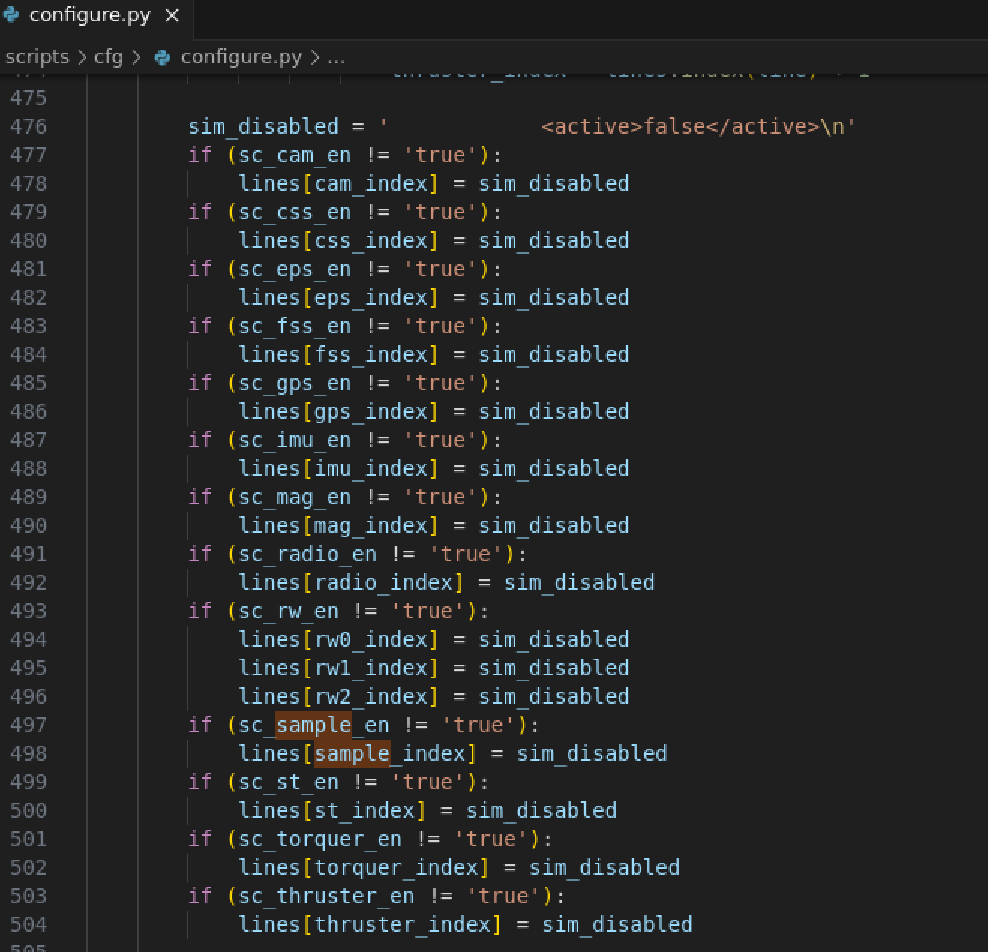Click sc_fss_en on line 483
The image size is (988, 952).
[x=295, y=326]
